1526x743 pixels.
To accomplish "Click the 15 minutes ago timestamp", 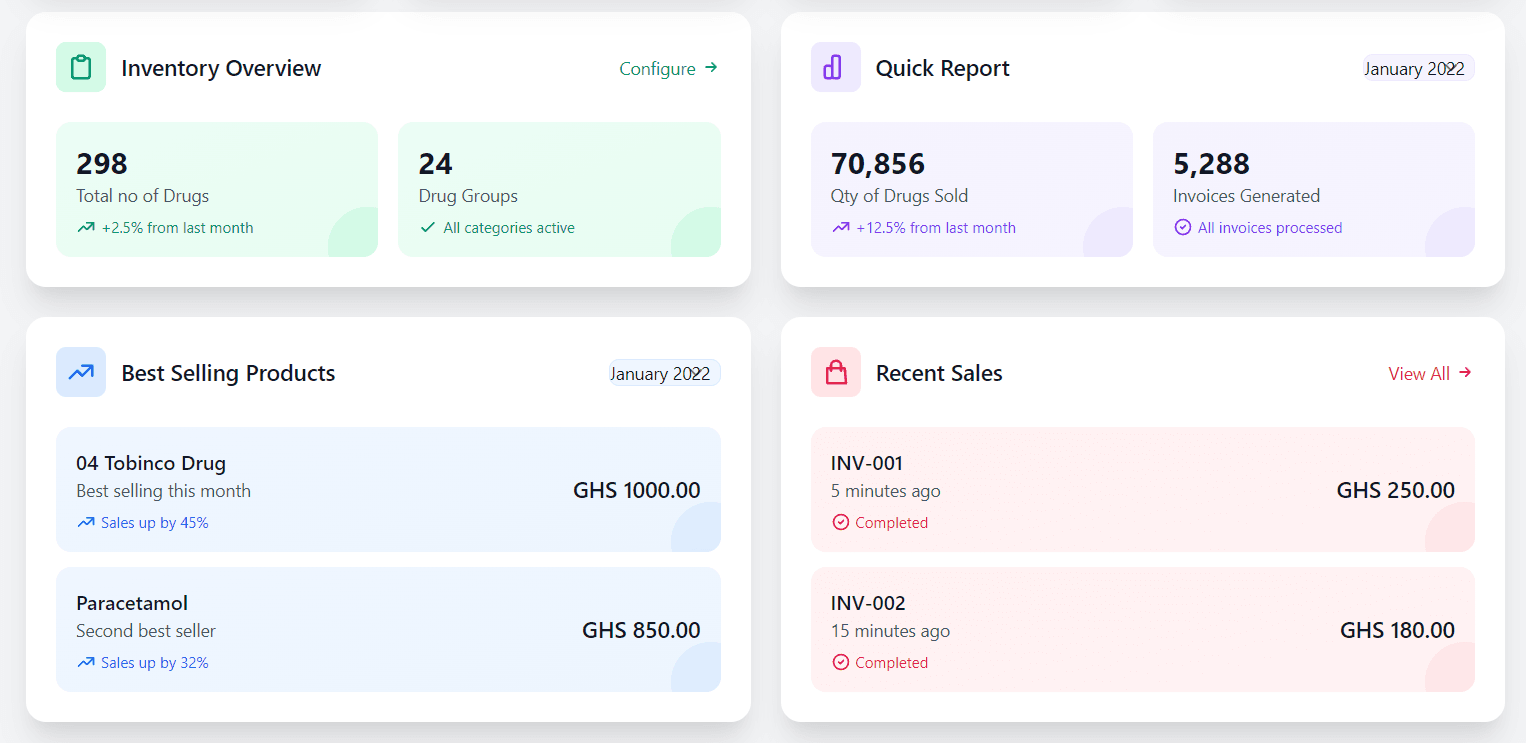I will [891, 631].
